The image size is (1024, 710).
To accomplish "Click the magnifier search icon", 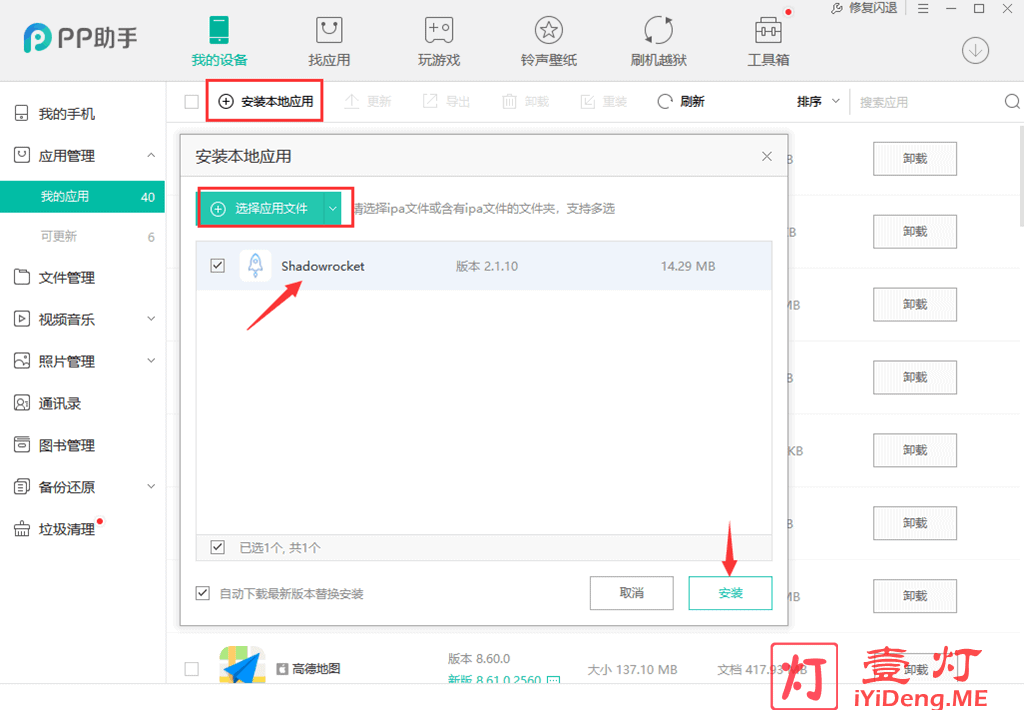I will 1012,101.
